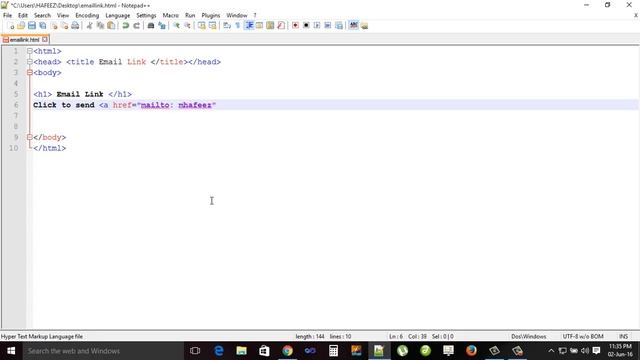The height and width of the screenshot is (360, 640).
Task: Click the fold marker beside closing body tag
Action: (29, 137)
